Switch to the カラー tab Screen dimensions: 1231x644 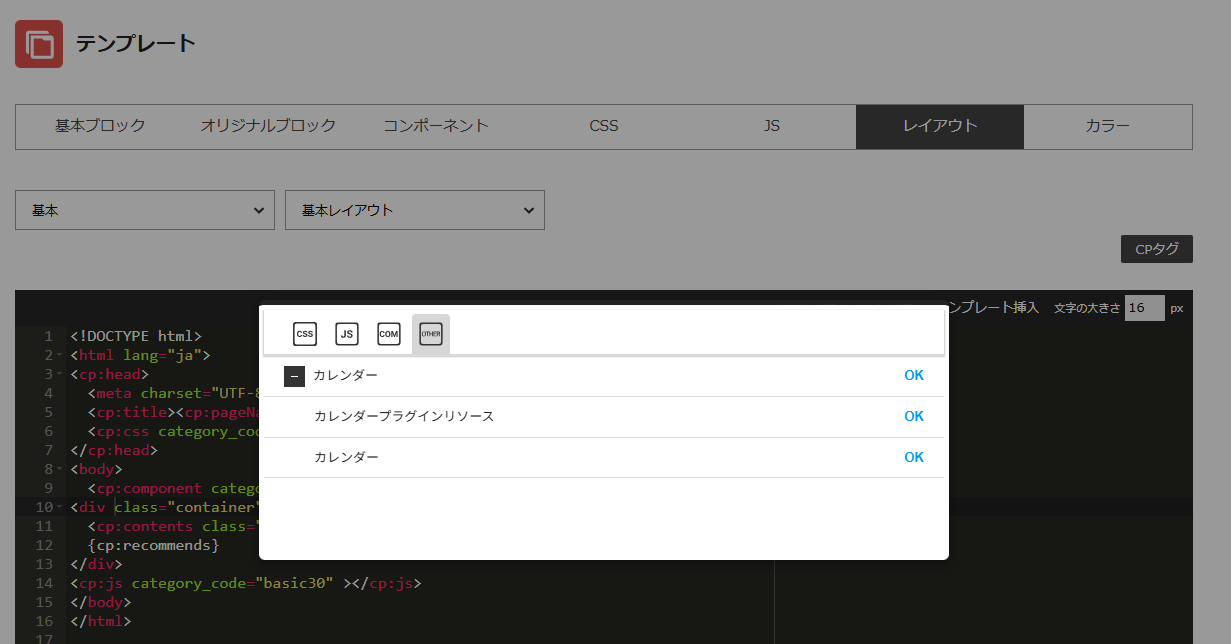[1107, 126]
